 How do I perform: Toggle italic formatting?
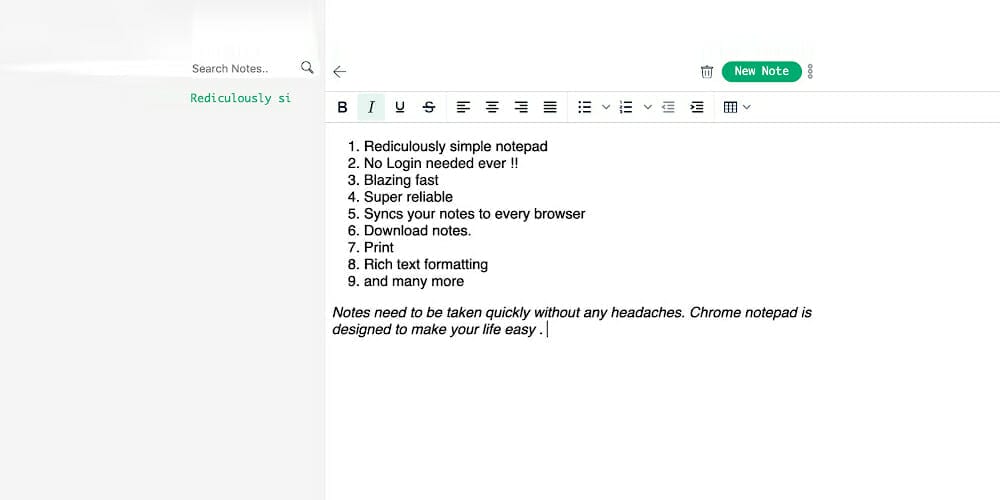(371, 107)
